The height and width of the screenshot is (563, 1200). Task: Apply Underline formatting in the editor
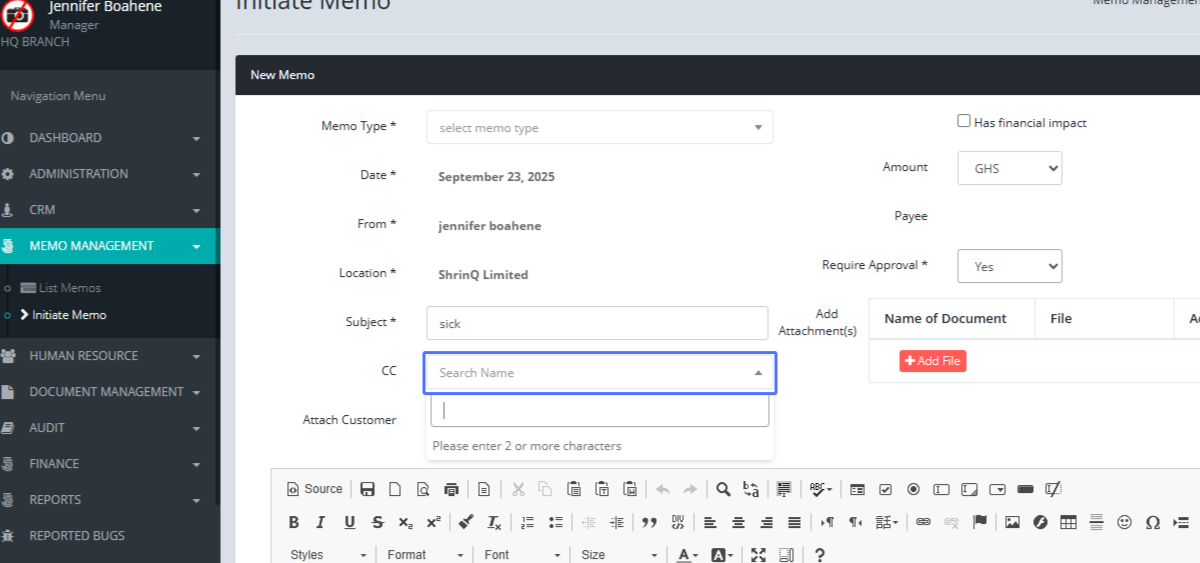tap(349, 522)
